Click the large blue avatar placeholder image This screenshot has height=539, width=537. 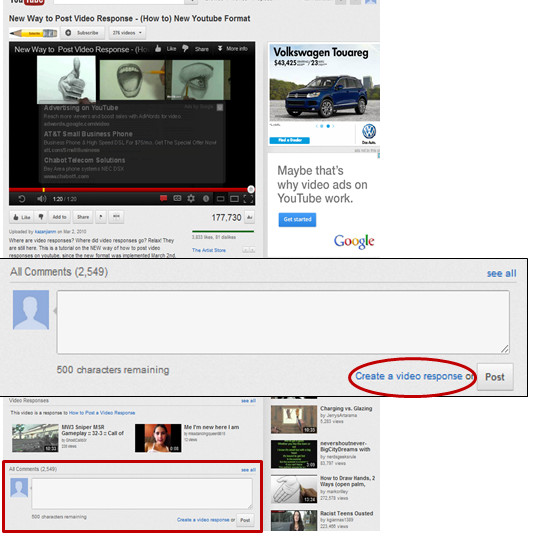click(x=31, y=310)
